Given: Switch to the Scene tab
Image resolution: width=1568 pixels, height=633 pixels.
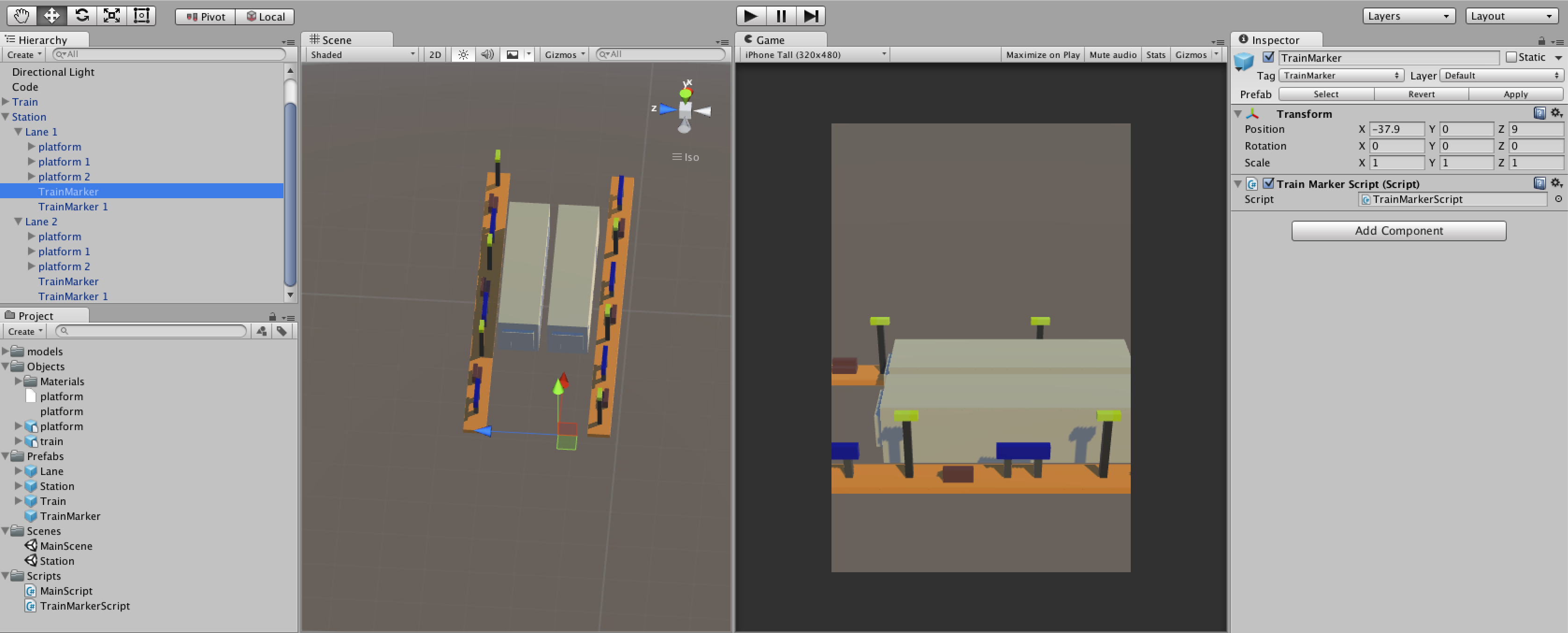Looking at the screenshot, I should point(347,40).
